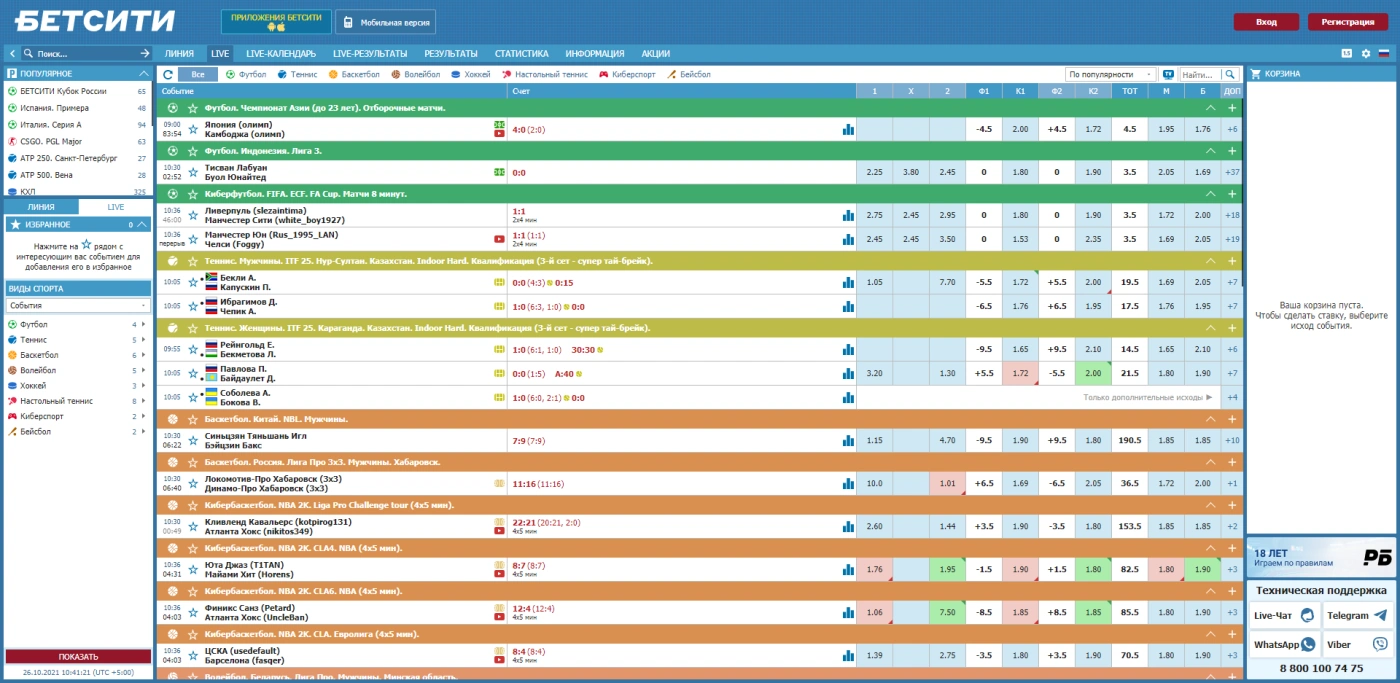Open scoreboard icon for Бекли А. match

(499, 283)
